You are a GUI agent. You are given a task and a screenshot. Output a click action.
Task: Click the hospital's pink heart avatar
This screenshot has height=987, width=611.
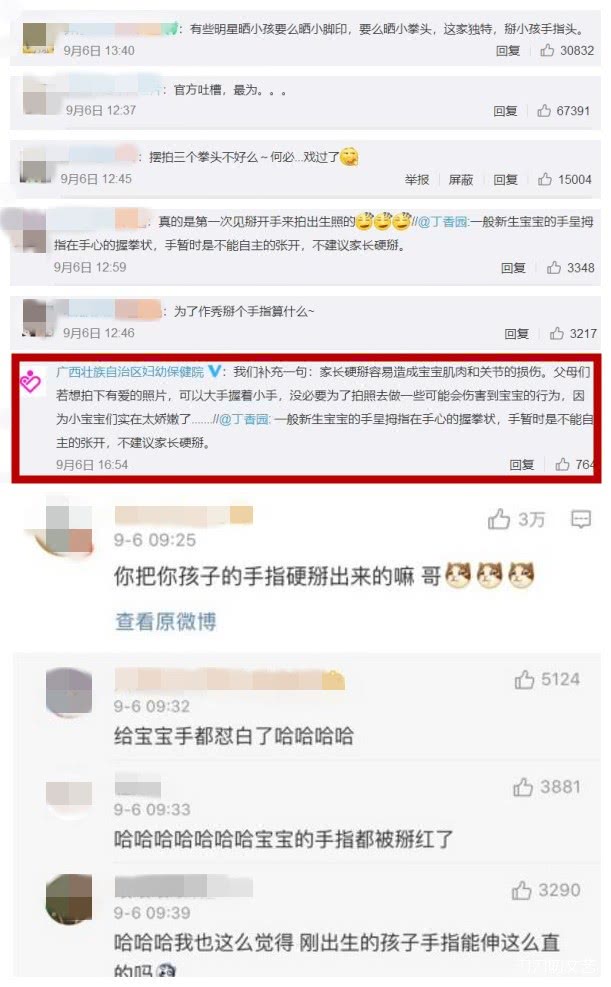pyautogui.click(x=30, y=381)
